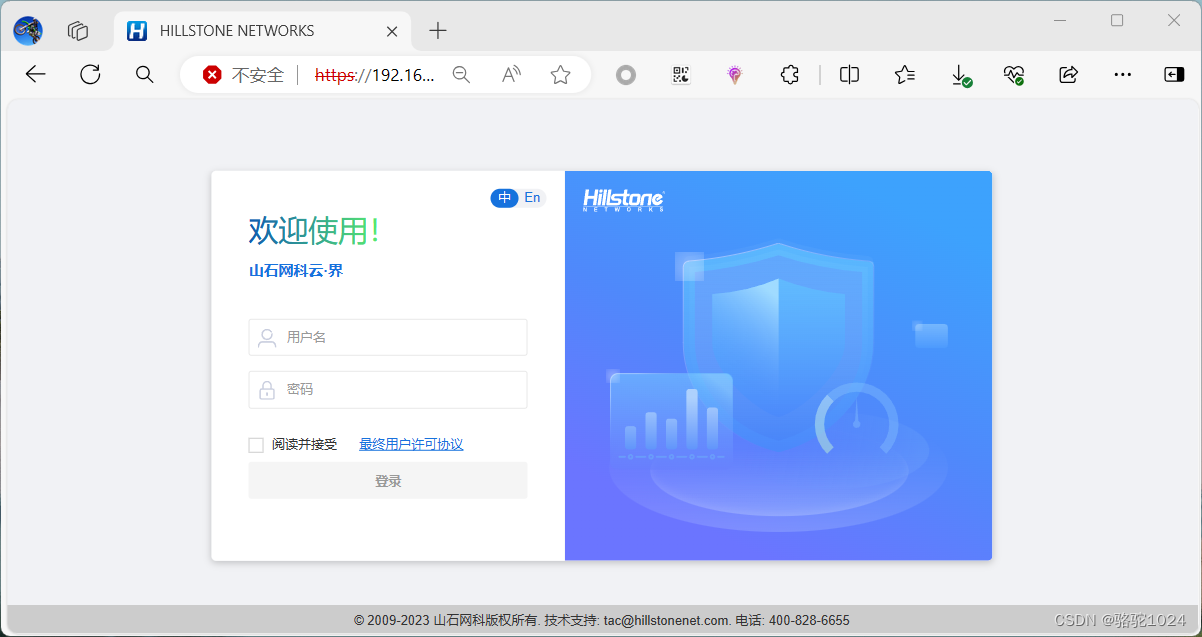
Task: Click the tac@hillstonenet.com support email text
Action: pos(667,621)
